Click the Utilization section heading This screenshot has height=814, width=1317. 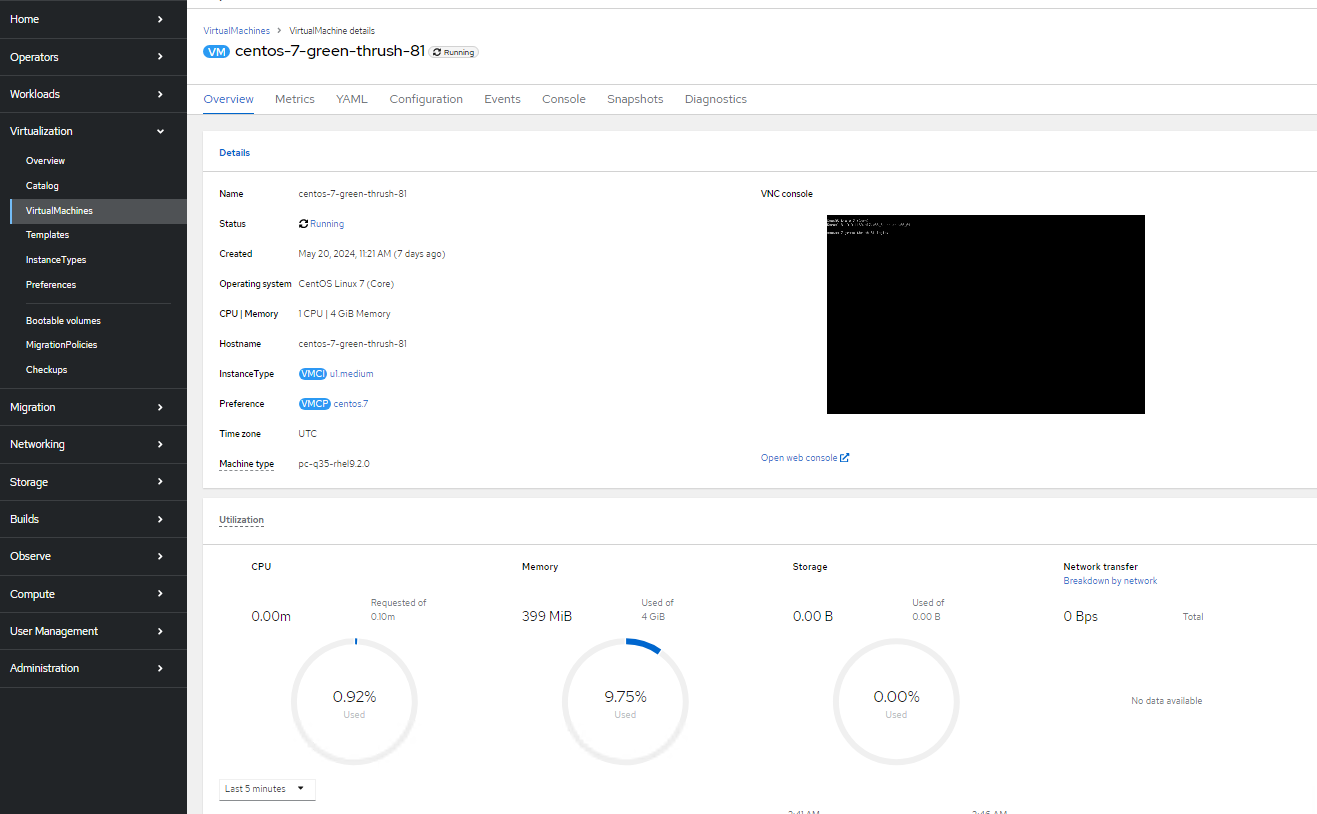coord(241,520)
